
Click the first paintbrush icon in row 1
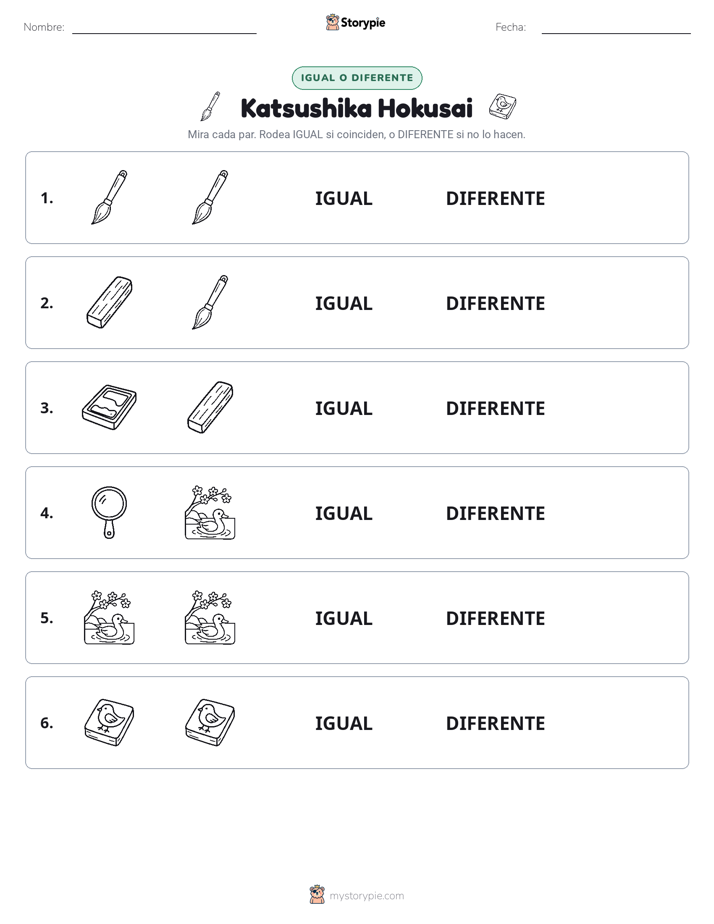pos(110,197)
